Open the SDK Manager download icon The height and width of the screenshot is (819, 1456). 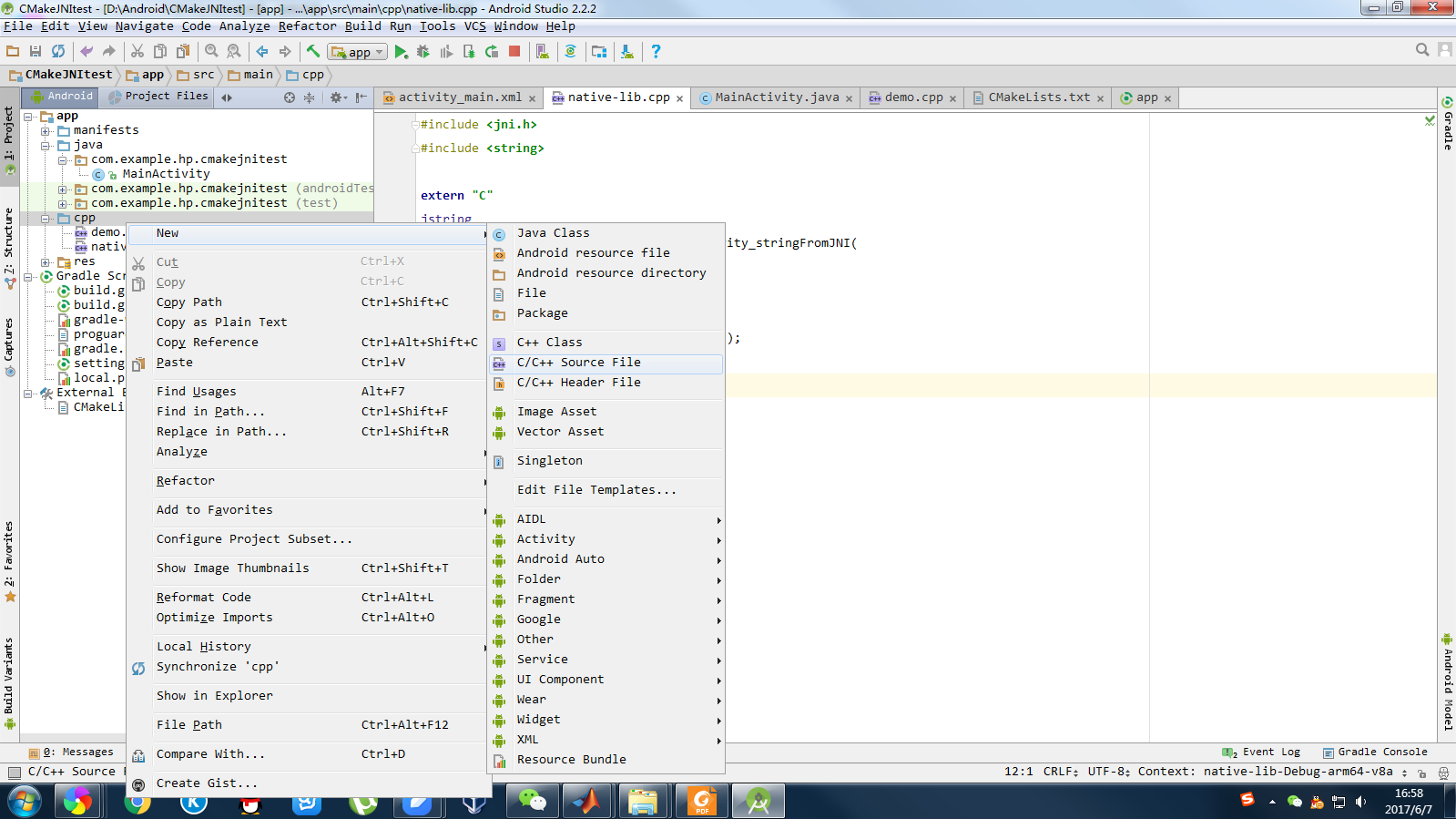coord(627,52)
